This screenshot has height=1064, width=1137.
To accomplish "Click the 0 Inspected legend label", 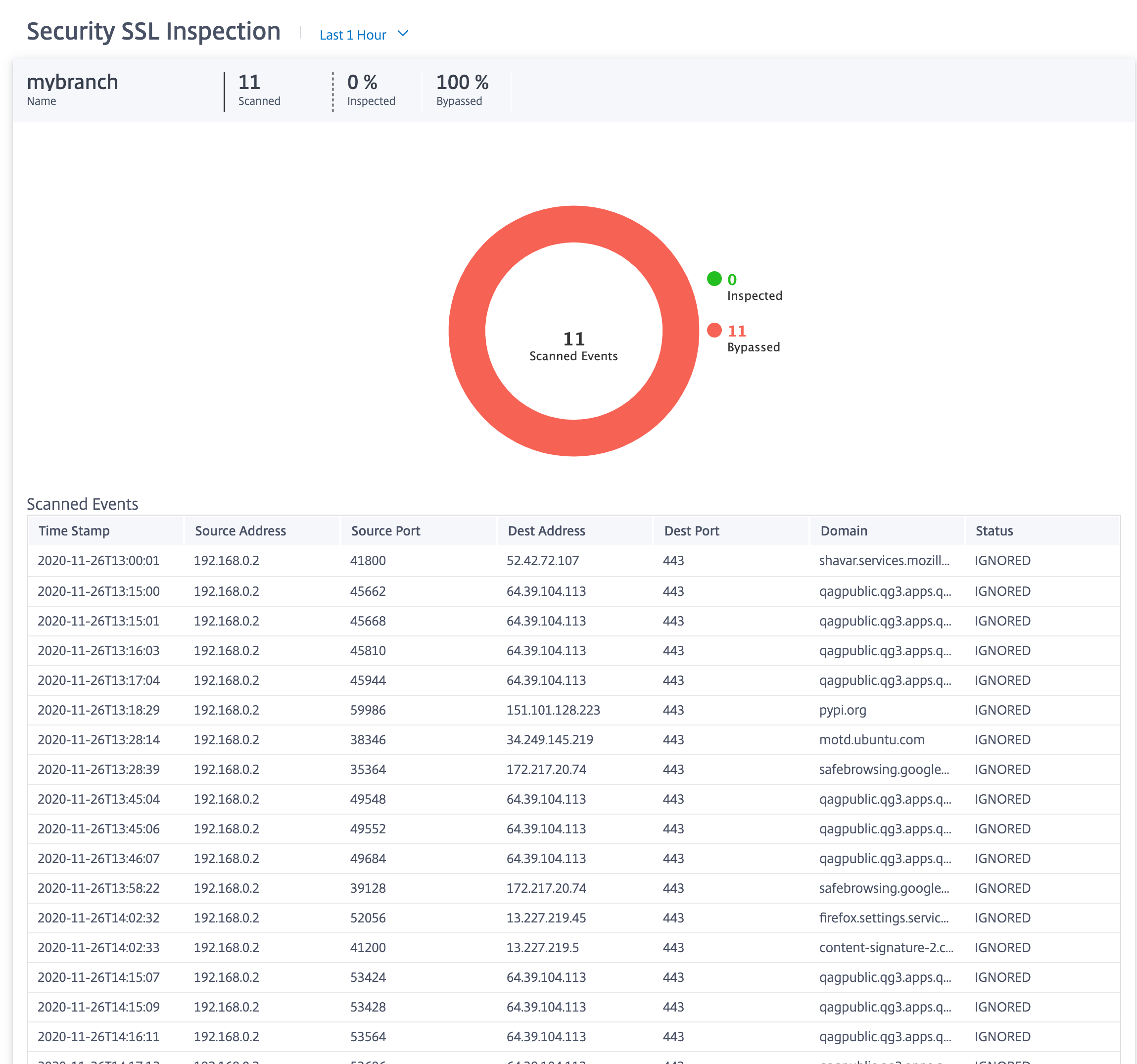I will [755, 287].
